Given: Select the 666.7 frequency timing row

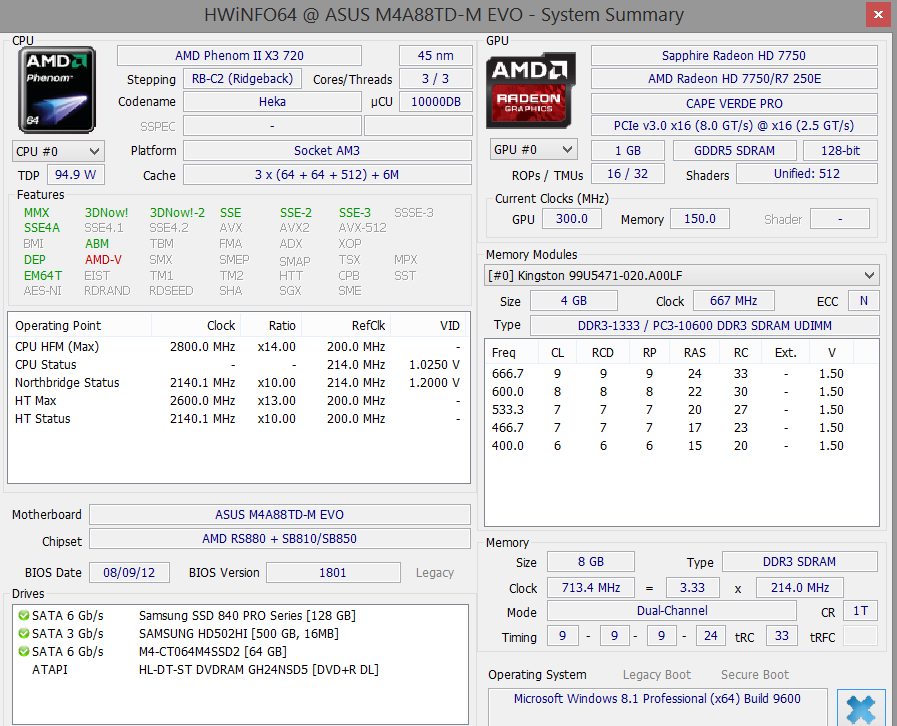Looking at the screenshot, I should [681, 374].
